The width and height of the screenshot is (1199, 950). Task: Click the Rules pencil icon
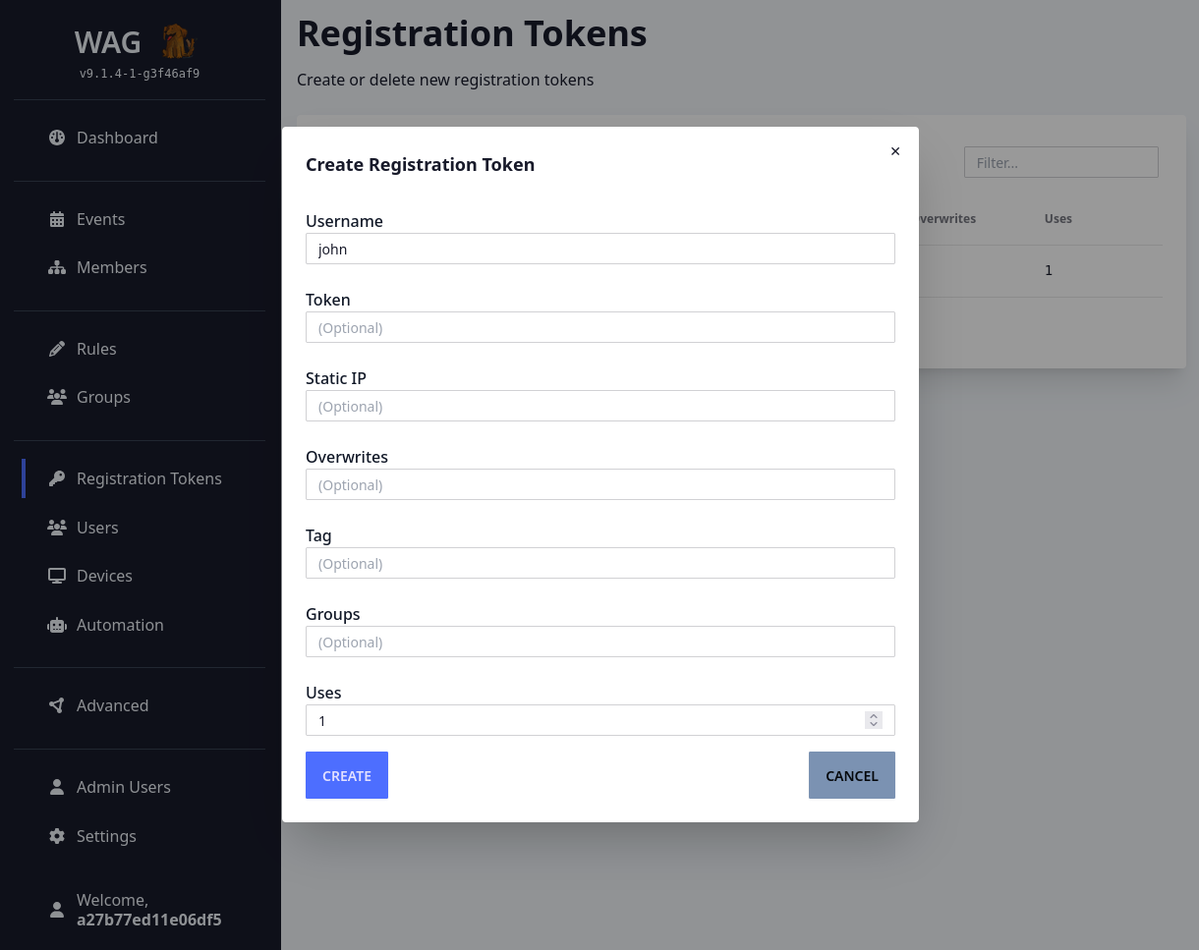click(x=57, y=349)
